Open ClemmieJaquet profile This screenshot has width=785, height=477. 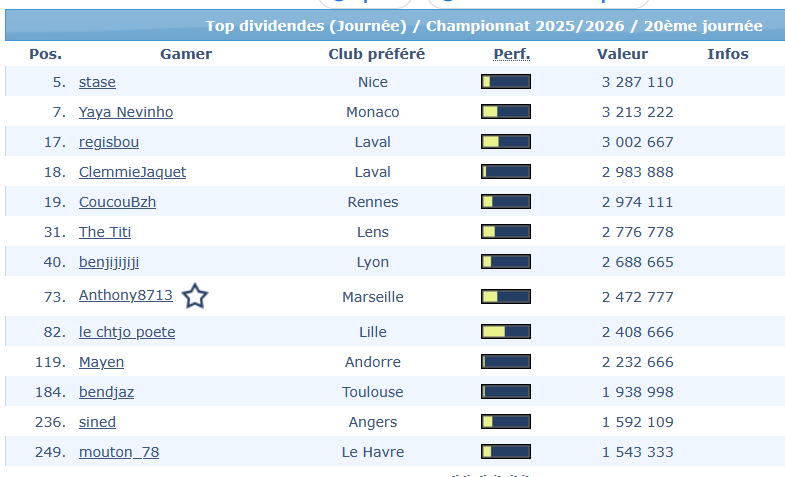pyautogui.click(x=132, y=172)
